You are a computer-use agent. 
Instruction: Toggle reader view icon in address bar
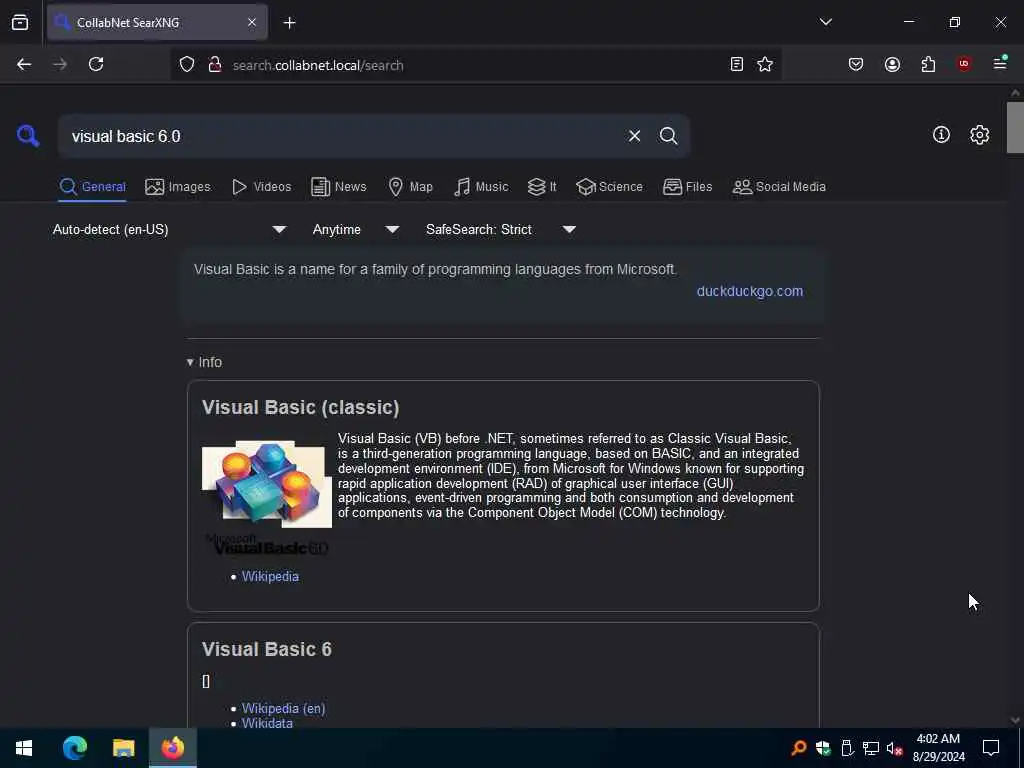coord(737,64)
